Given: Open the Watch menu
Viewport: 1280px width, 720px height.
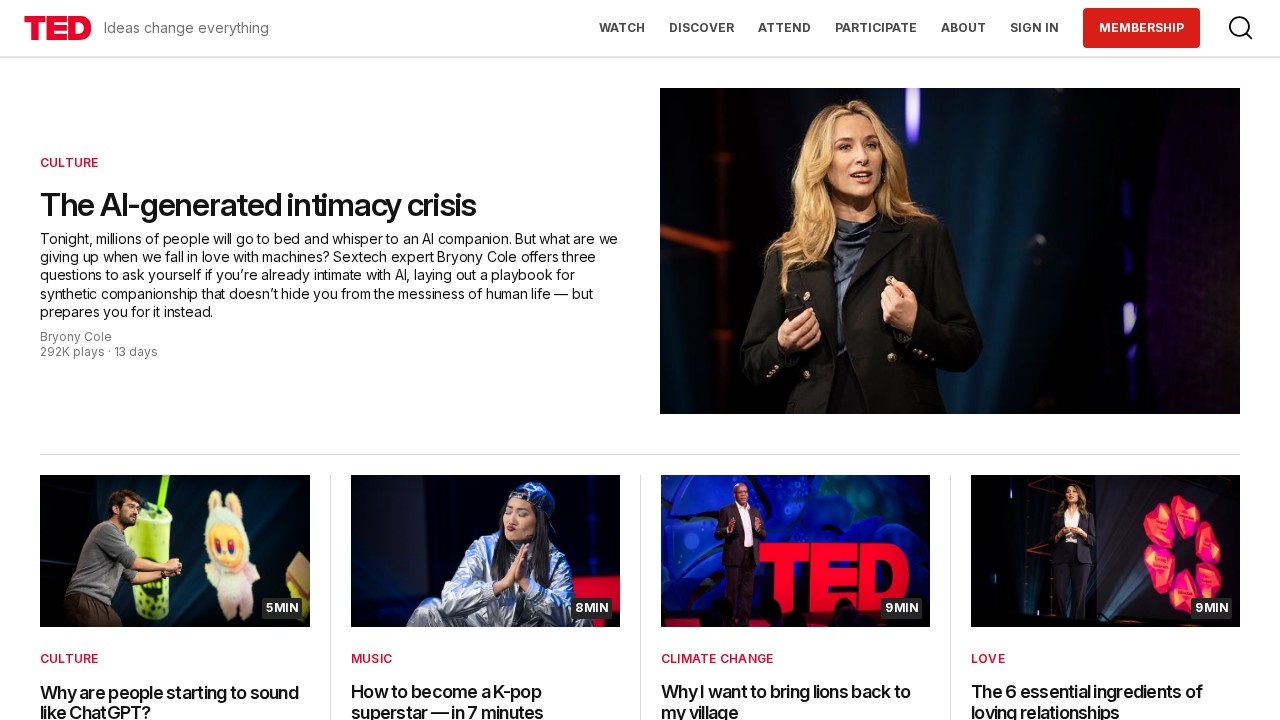Looking at the screenshot, I should pos(622,28).
